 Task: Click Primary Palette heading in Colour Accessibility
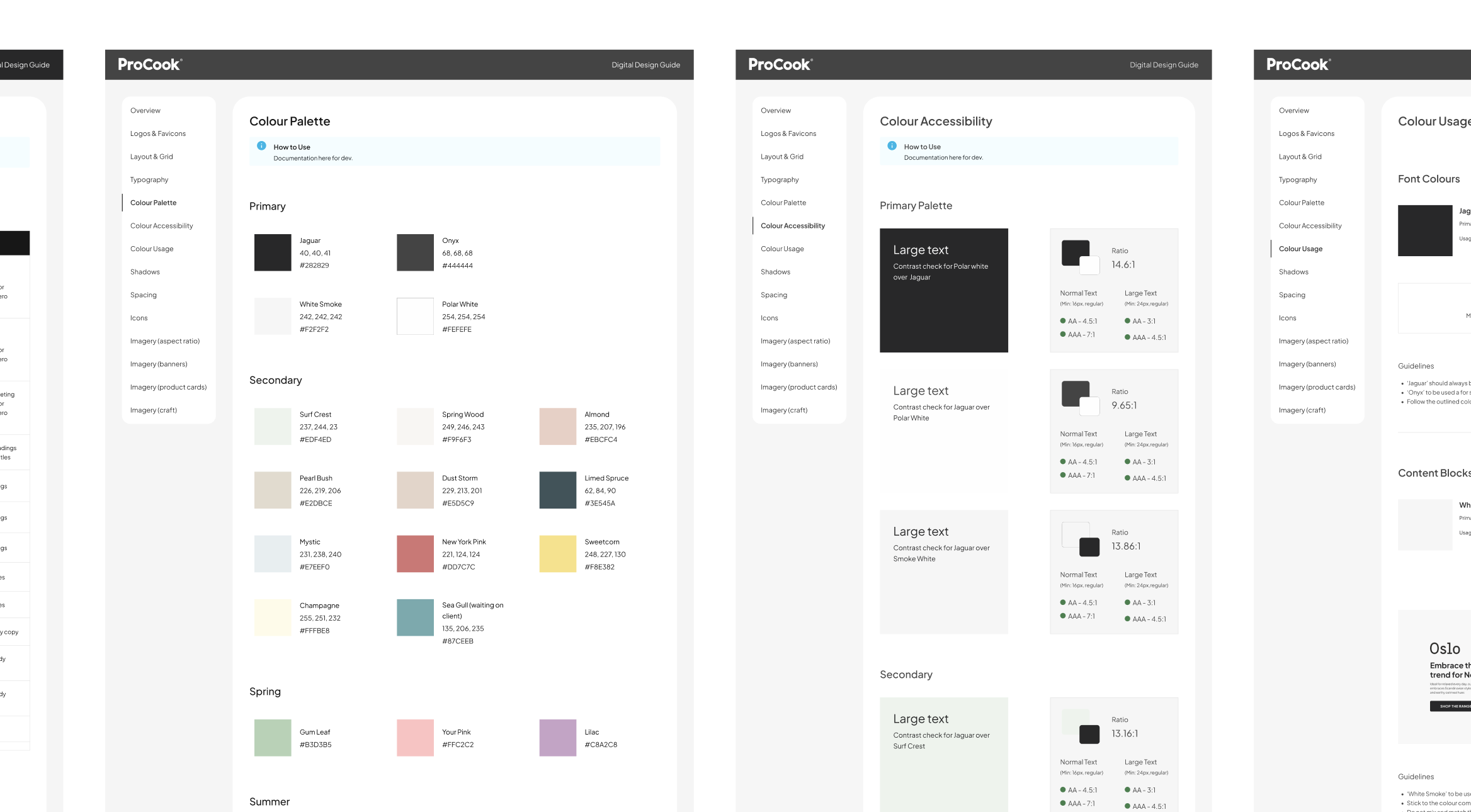(916, 206)
